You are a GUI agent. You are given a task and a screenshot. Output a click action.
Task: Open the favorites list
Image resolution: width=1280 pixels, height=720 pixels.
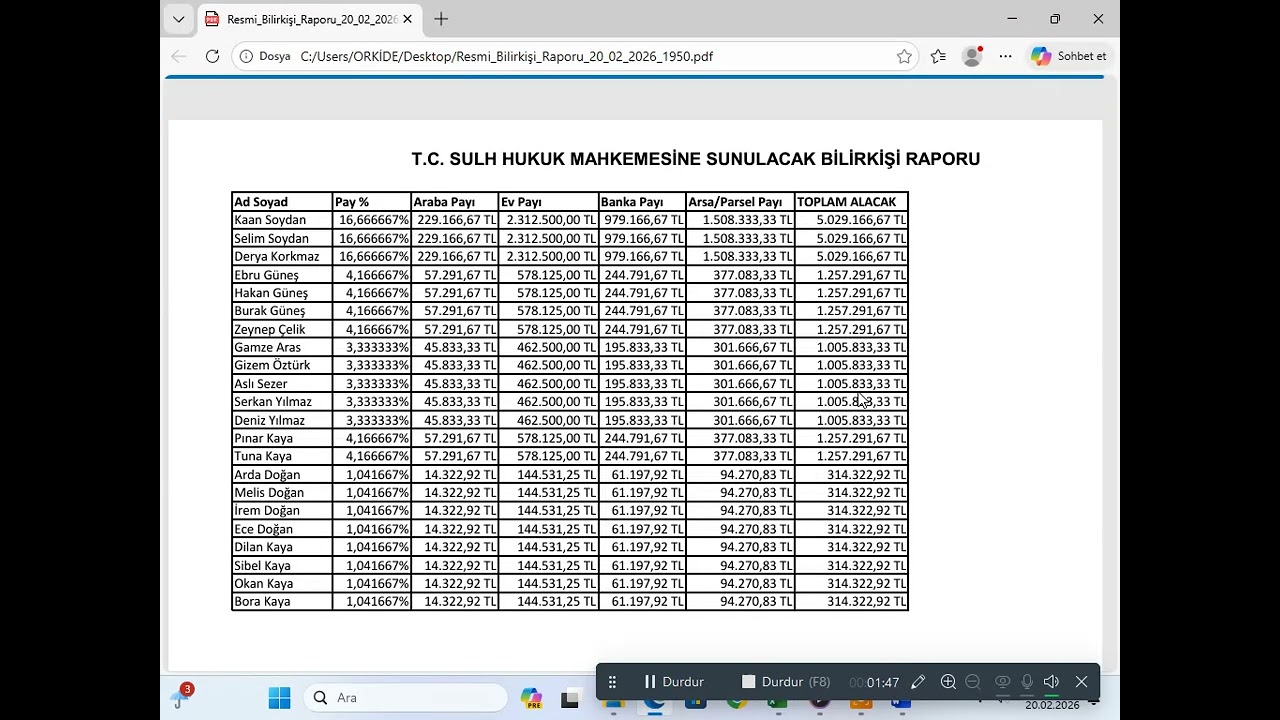938,57
